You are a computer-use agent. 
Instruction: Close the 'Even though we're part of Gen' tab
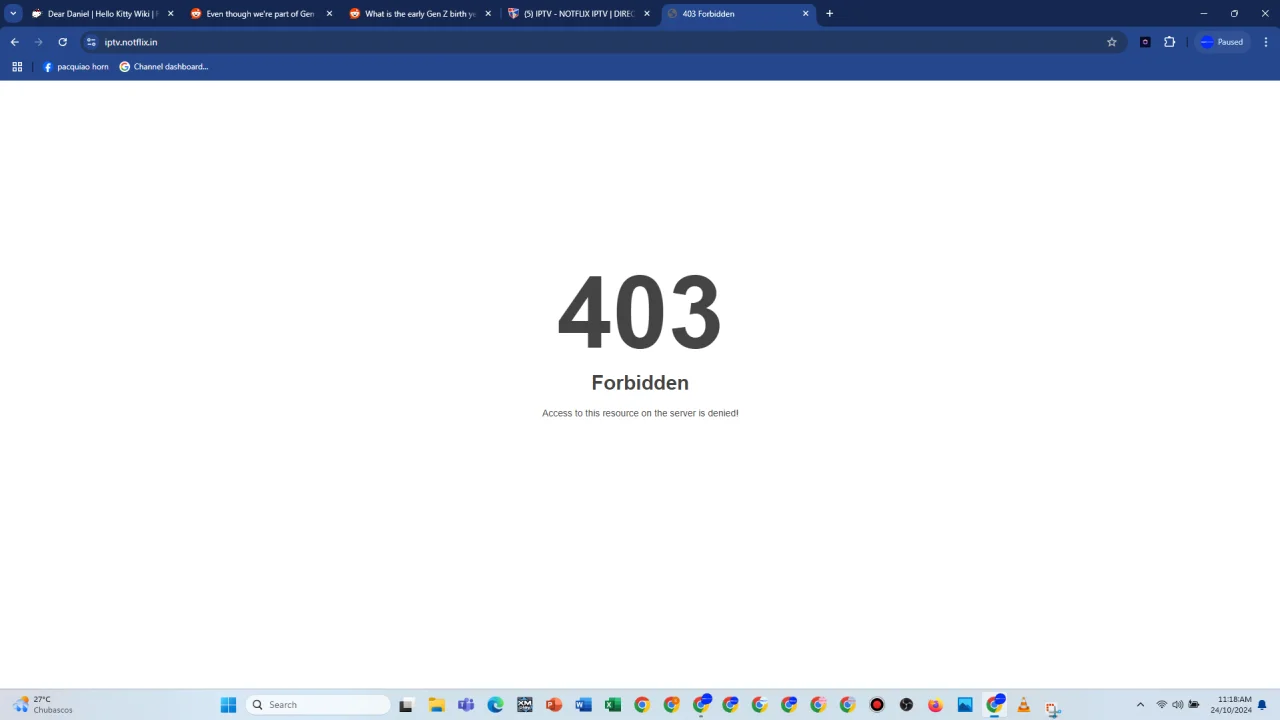(x=329, y=14)
